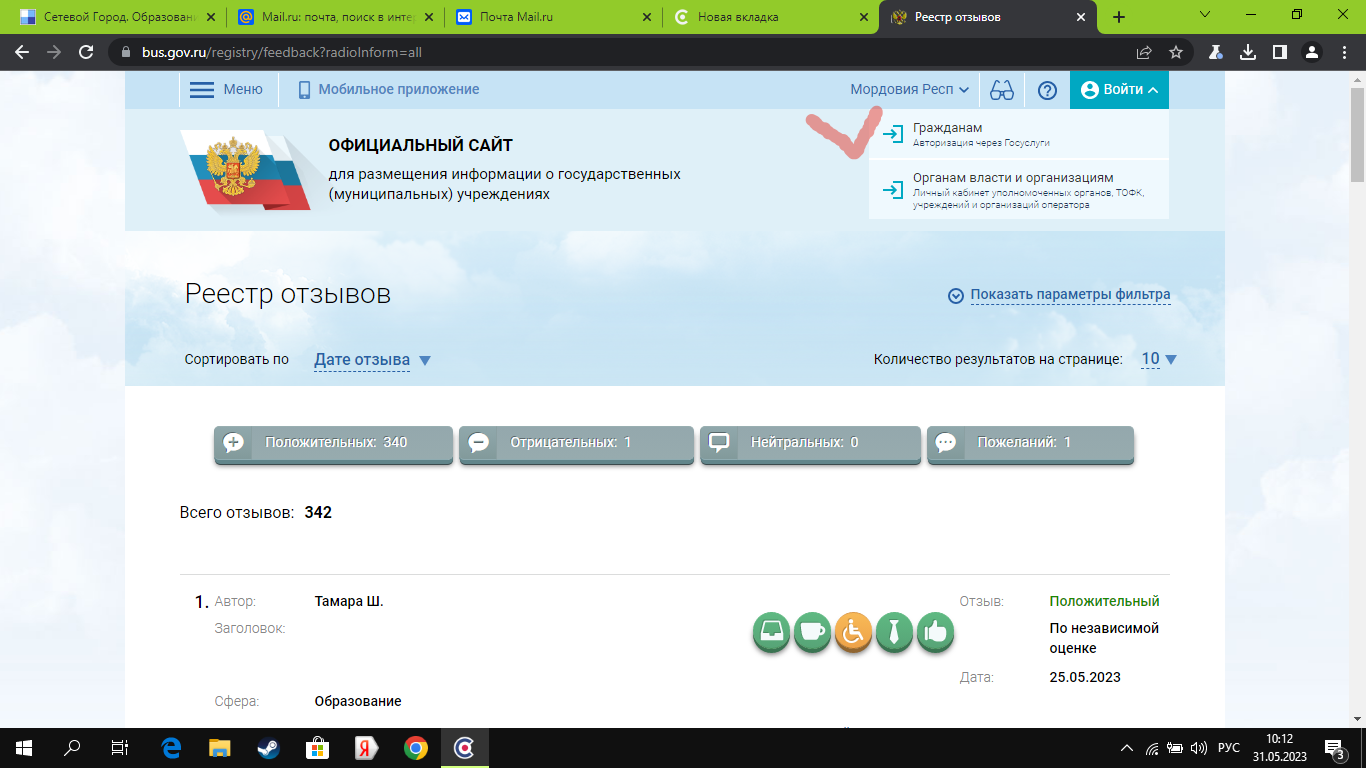Click the green inbox tray icon
Screen dimensions: 1366x768
click(x=771, y=632)
